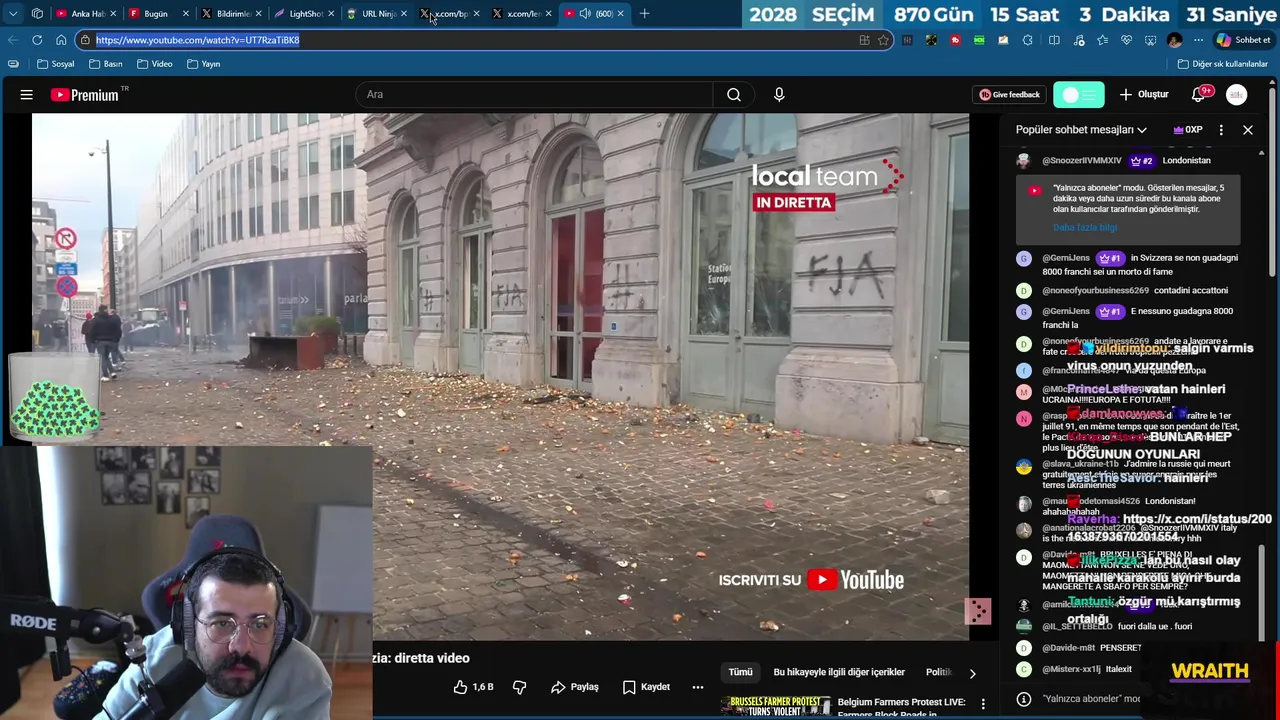1280x720 pixels.
Task: Select Bu hikayeyle ilgili diğer içerikler chip
Action: (x=839, y=672)
